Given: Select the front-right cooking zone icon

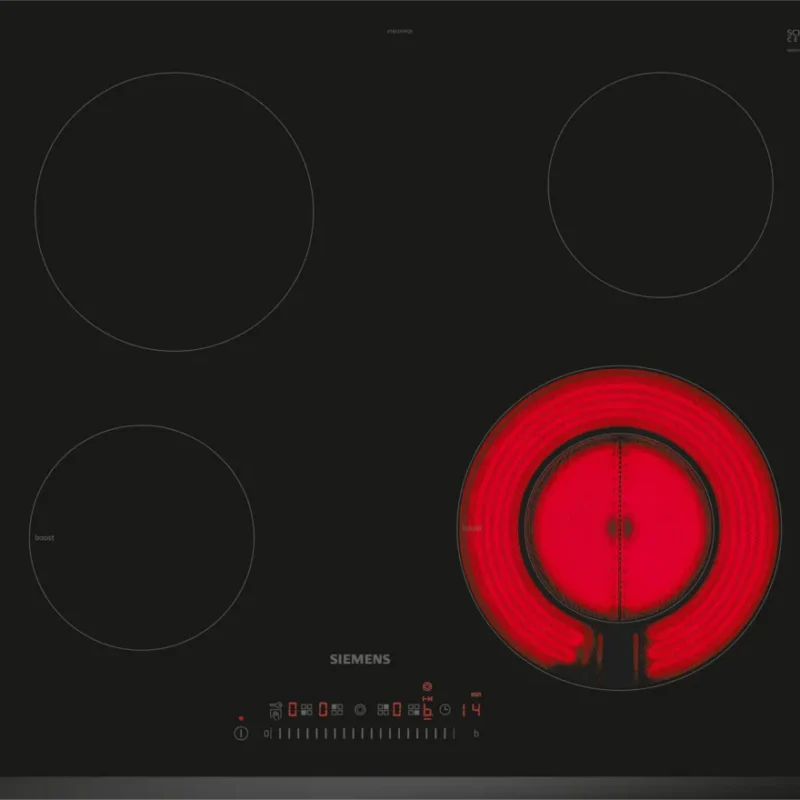Looking at the screenshot, I should click(x=414, y=710).
